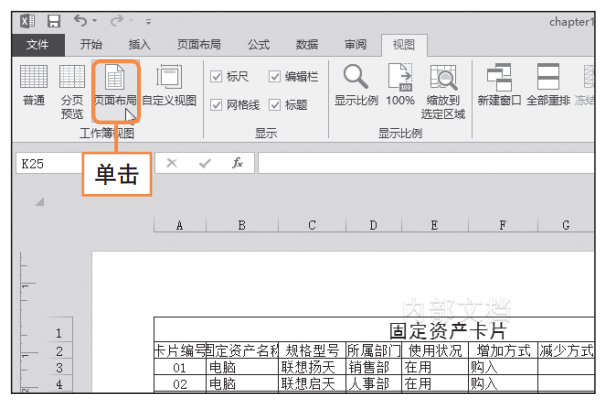
Task: Click cell 人事部
Action: pos(373,384)
